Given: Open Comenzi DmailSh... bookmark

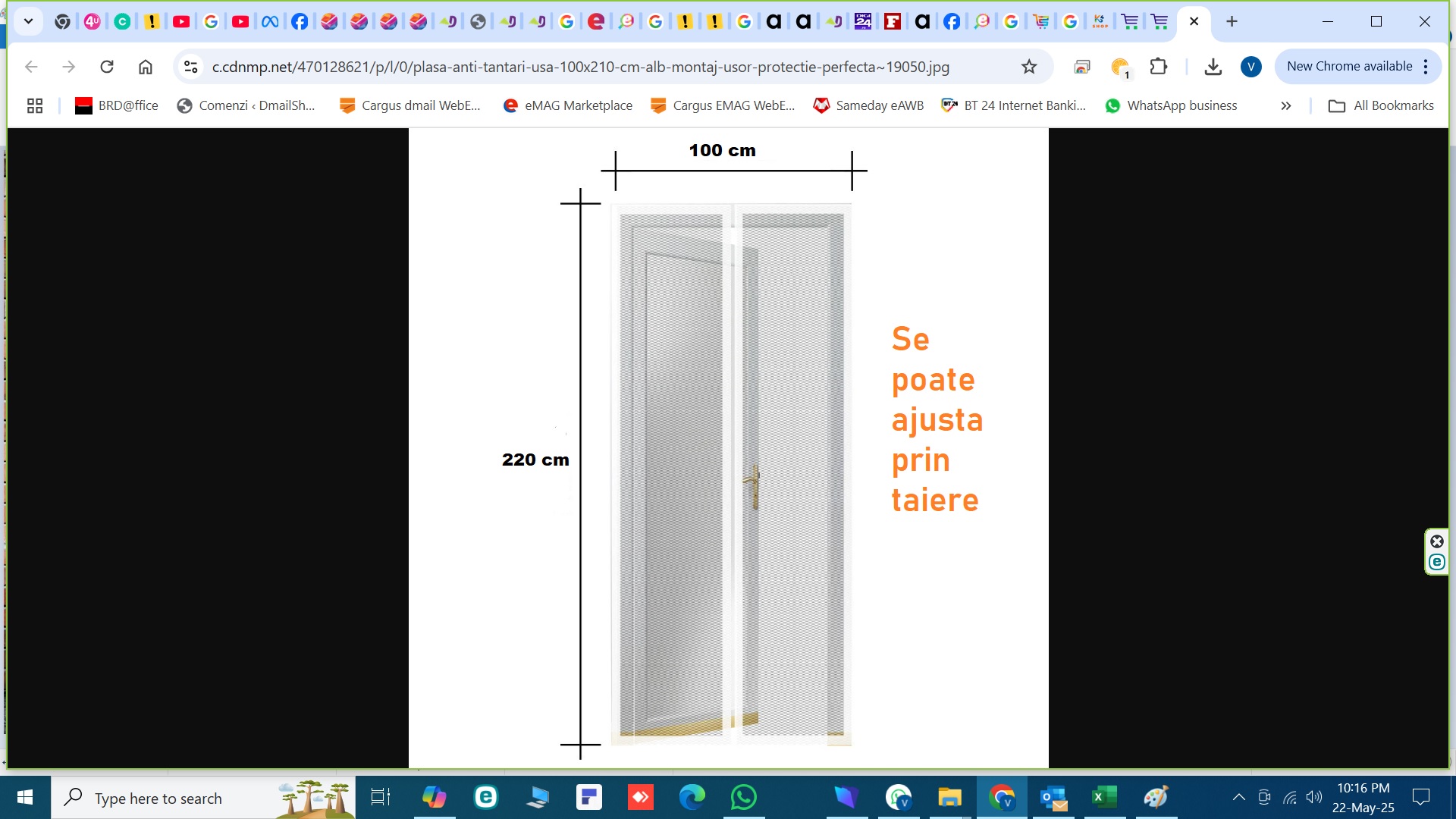Looking at the screenshot, I should pos(246,106).
